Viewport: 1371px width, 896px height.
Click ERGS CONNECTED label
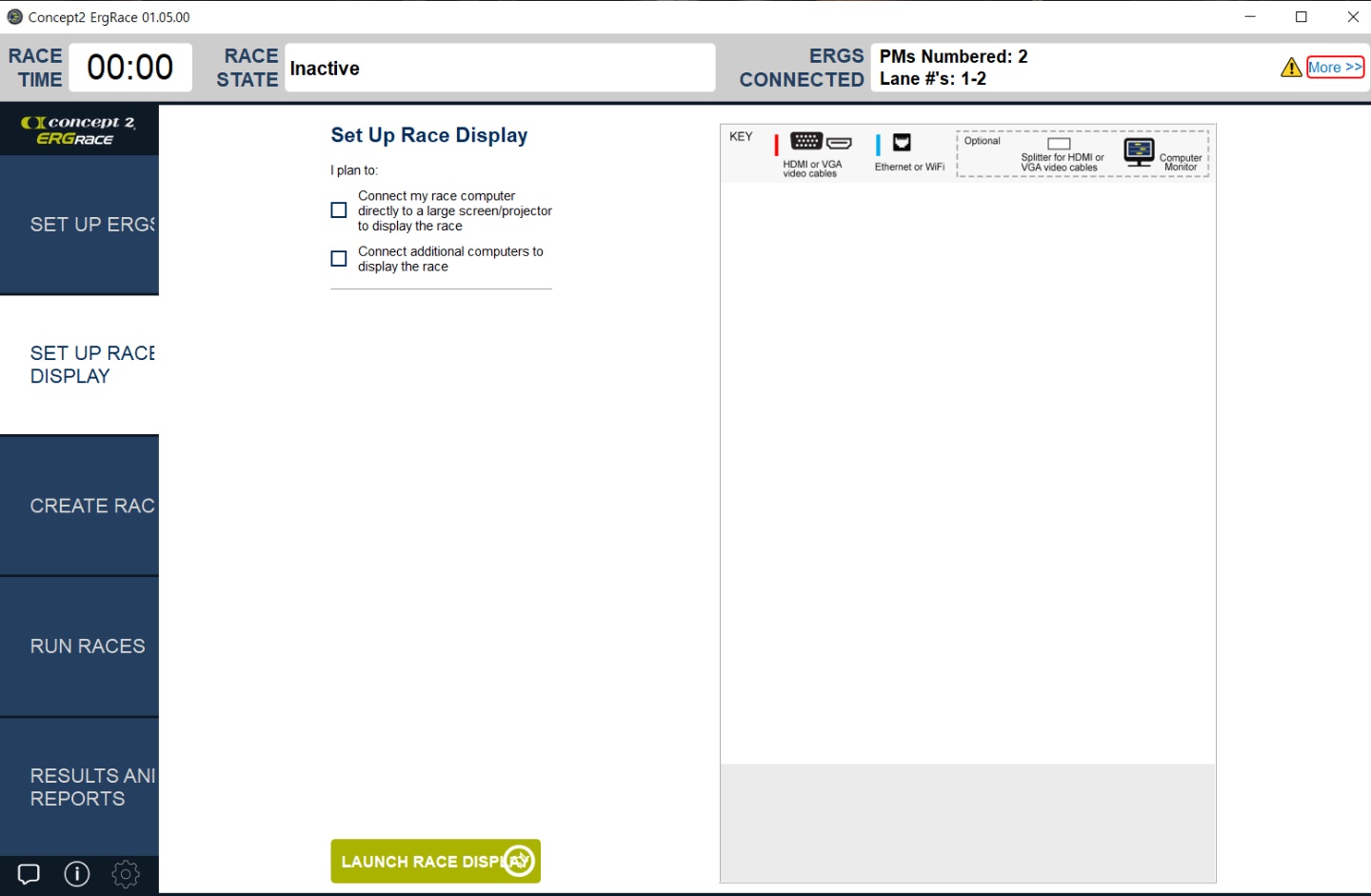[x=802, y=68]
